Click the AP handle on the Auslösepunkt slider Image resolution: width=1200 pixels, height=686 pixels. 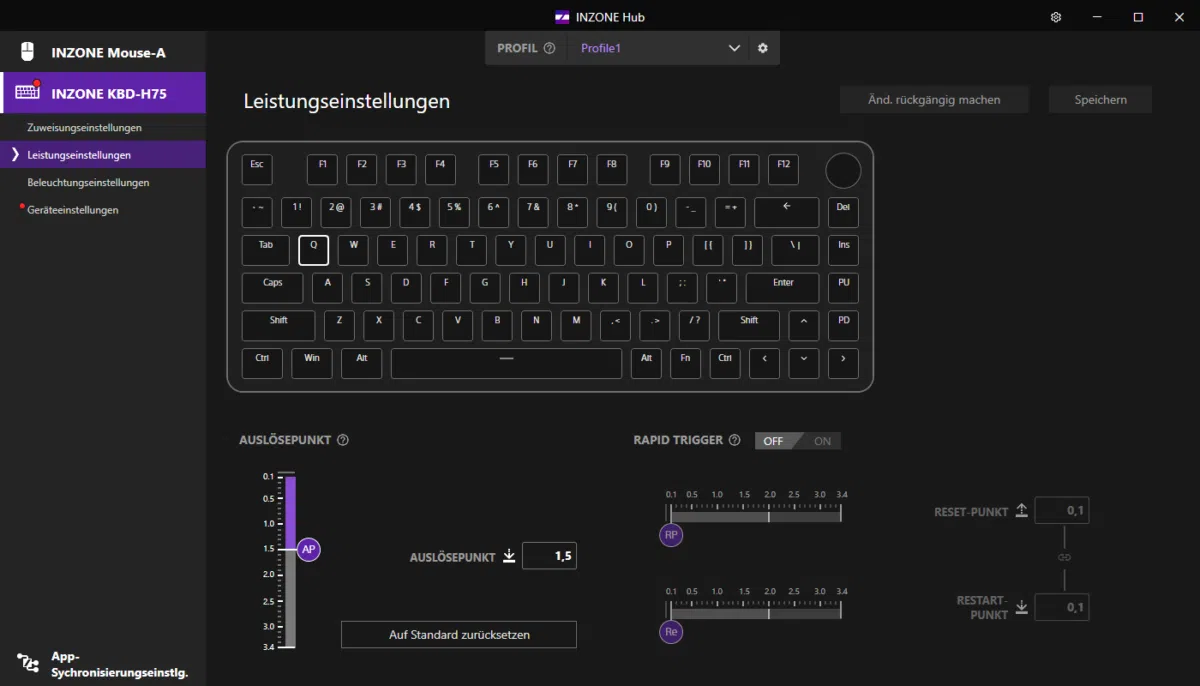pyautogui.click(x=308, y=549)
